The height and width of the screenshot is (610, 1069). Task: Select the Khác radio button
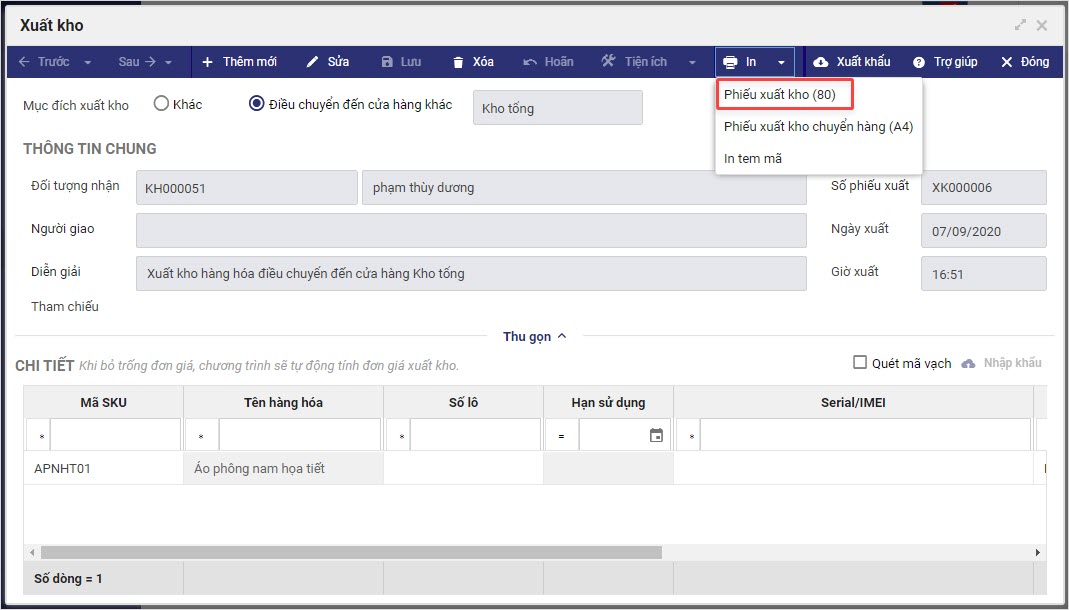[x=161, y=104]
